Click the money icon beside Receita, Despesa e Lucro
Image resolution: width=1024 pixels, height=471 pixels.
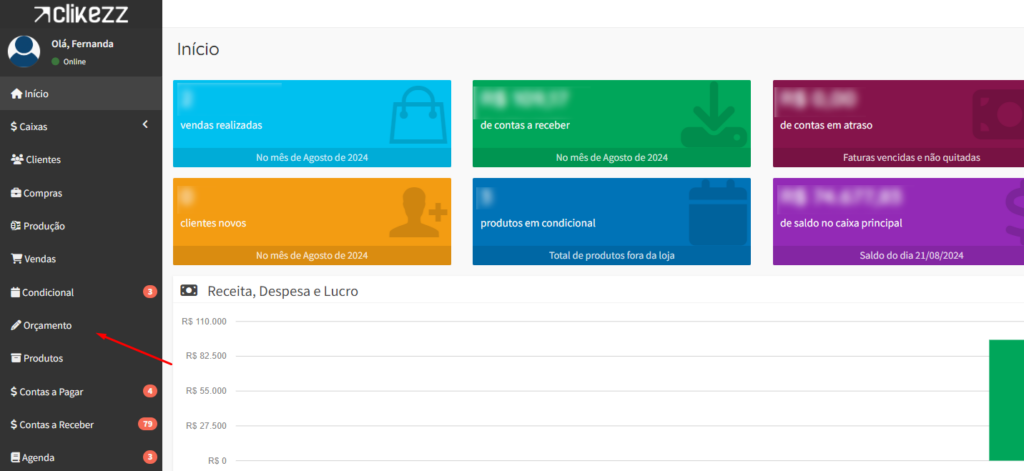[189, 291]
